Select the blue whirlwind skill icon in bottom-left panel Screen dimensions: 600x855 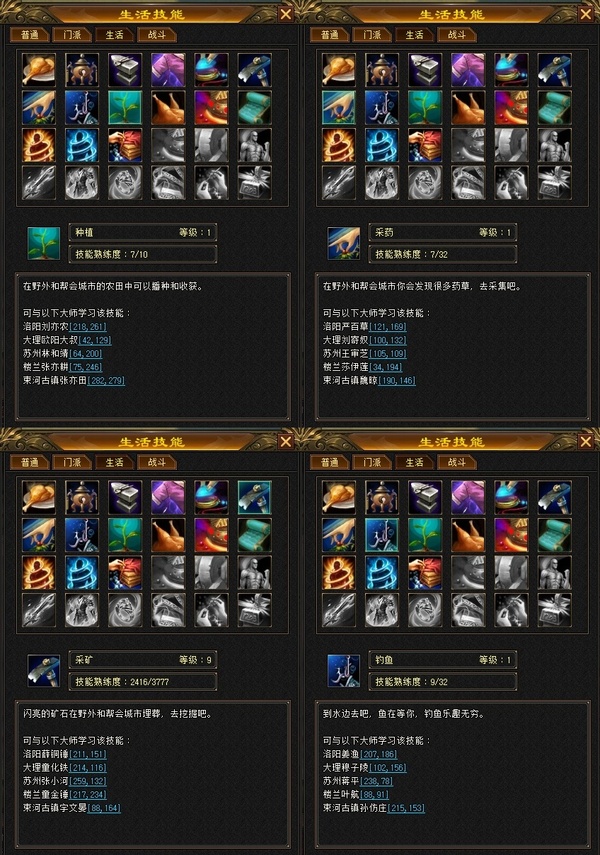pyautogui.click(x=82, y=573)
